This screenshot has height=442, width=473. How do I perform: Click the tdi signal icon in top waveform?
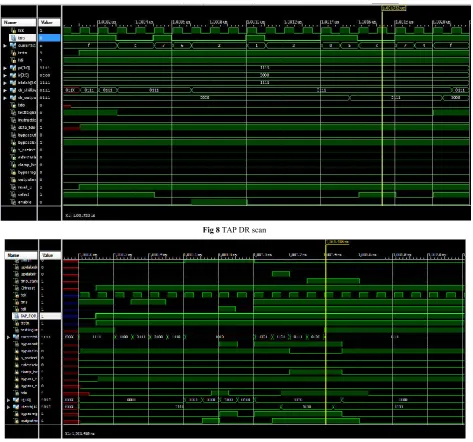[x=13, y=60]
